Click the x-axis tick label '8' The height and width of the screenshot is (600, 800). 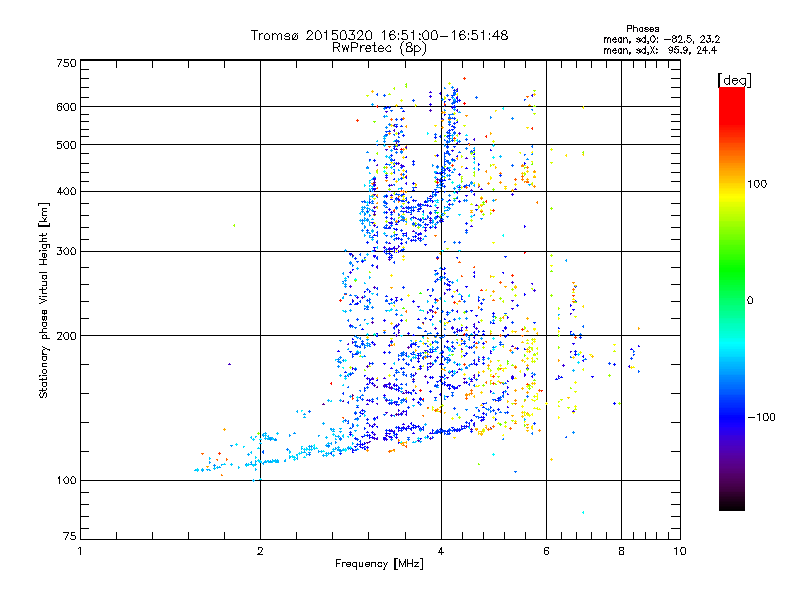(621, 551)
